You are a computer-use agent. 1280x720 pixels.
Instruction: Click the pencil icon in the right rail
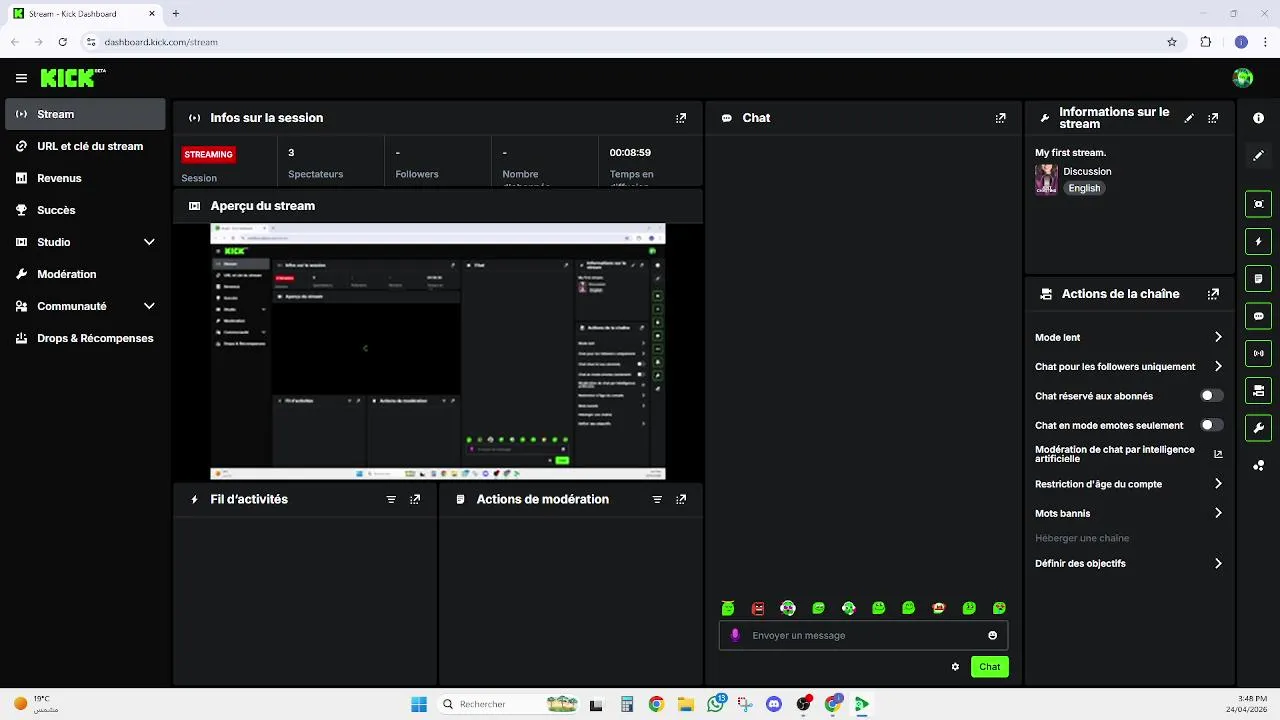coord(1258,155)
